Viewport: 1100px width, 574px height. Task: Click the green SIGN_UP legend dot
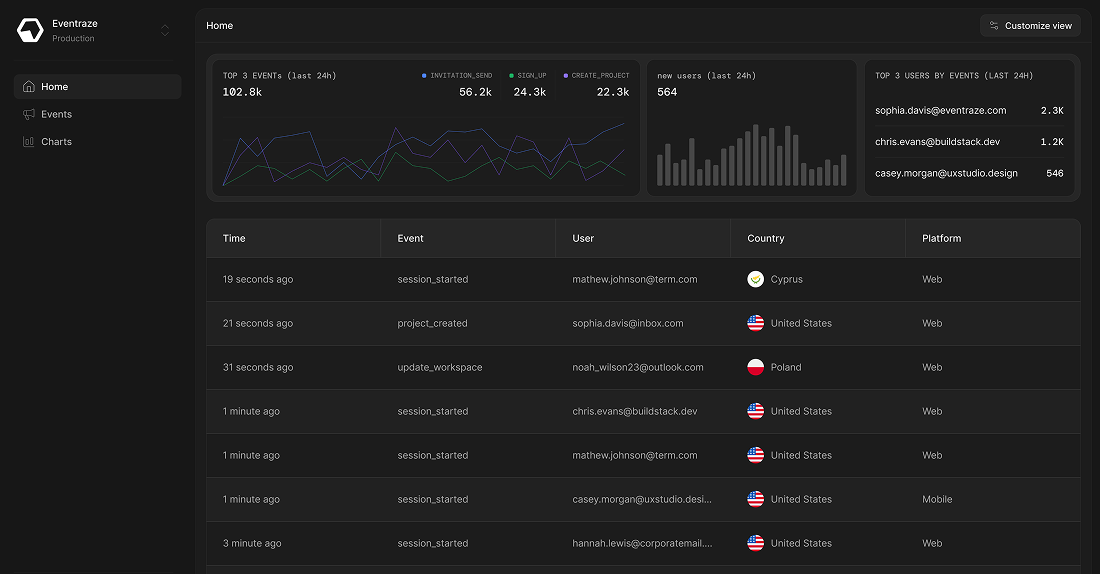pos(511,75)
